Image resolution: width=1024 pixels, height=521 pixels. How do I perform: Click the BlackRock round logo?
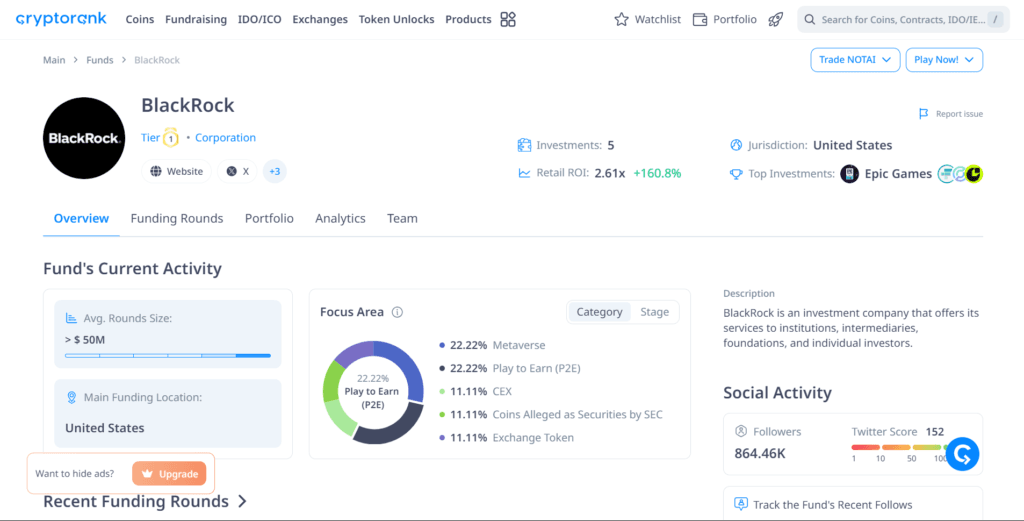[x=84, y=138]
